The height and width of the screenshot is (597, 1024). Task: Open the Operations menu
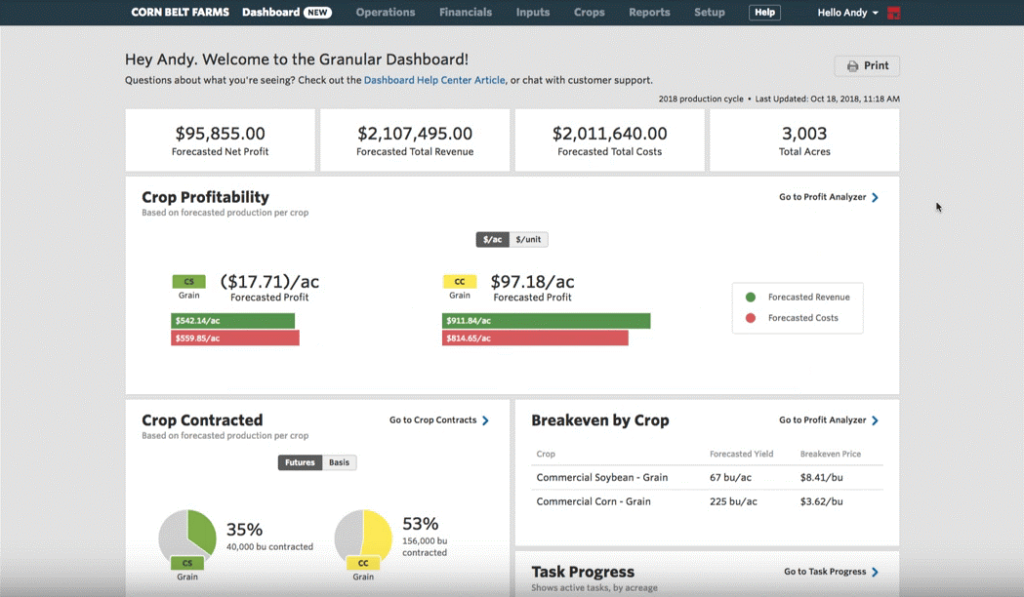[x=385, y=13]
